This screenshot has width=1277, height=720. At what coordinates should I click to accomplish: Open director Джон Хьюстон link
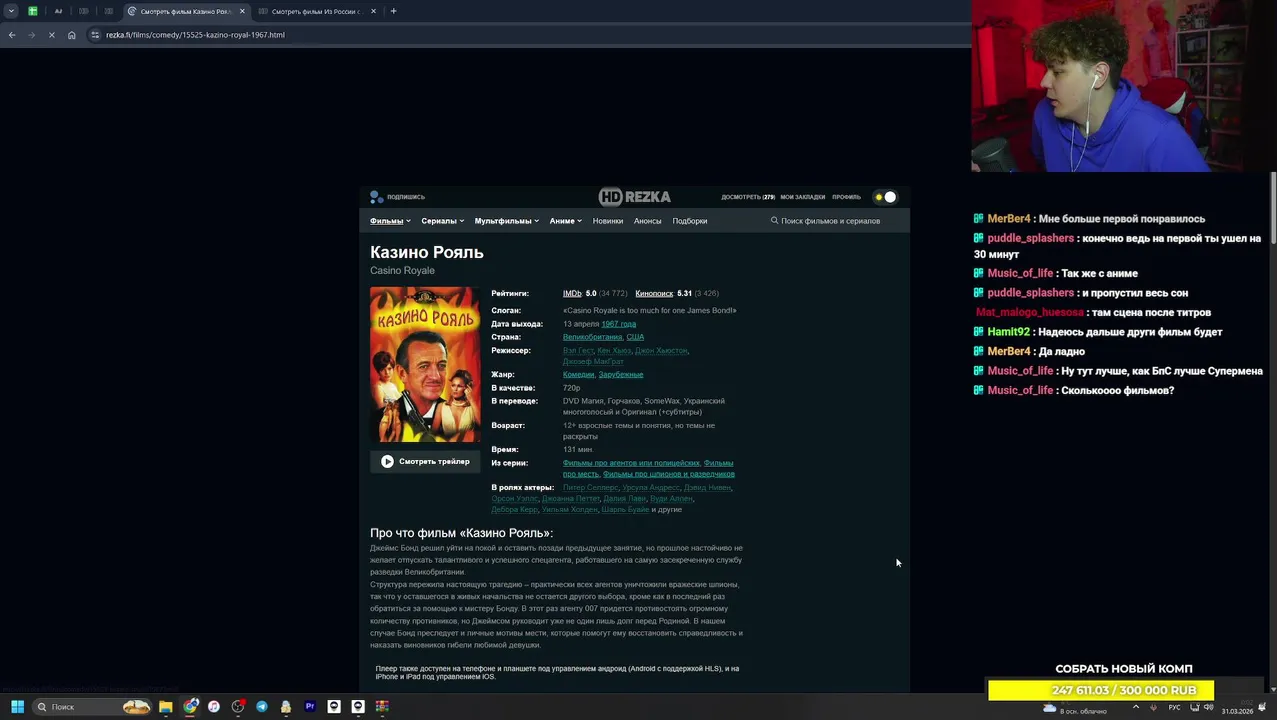661,350
